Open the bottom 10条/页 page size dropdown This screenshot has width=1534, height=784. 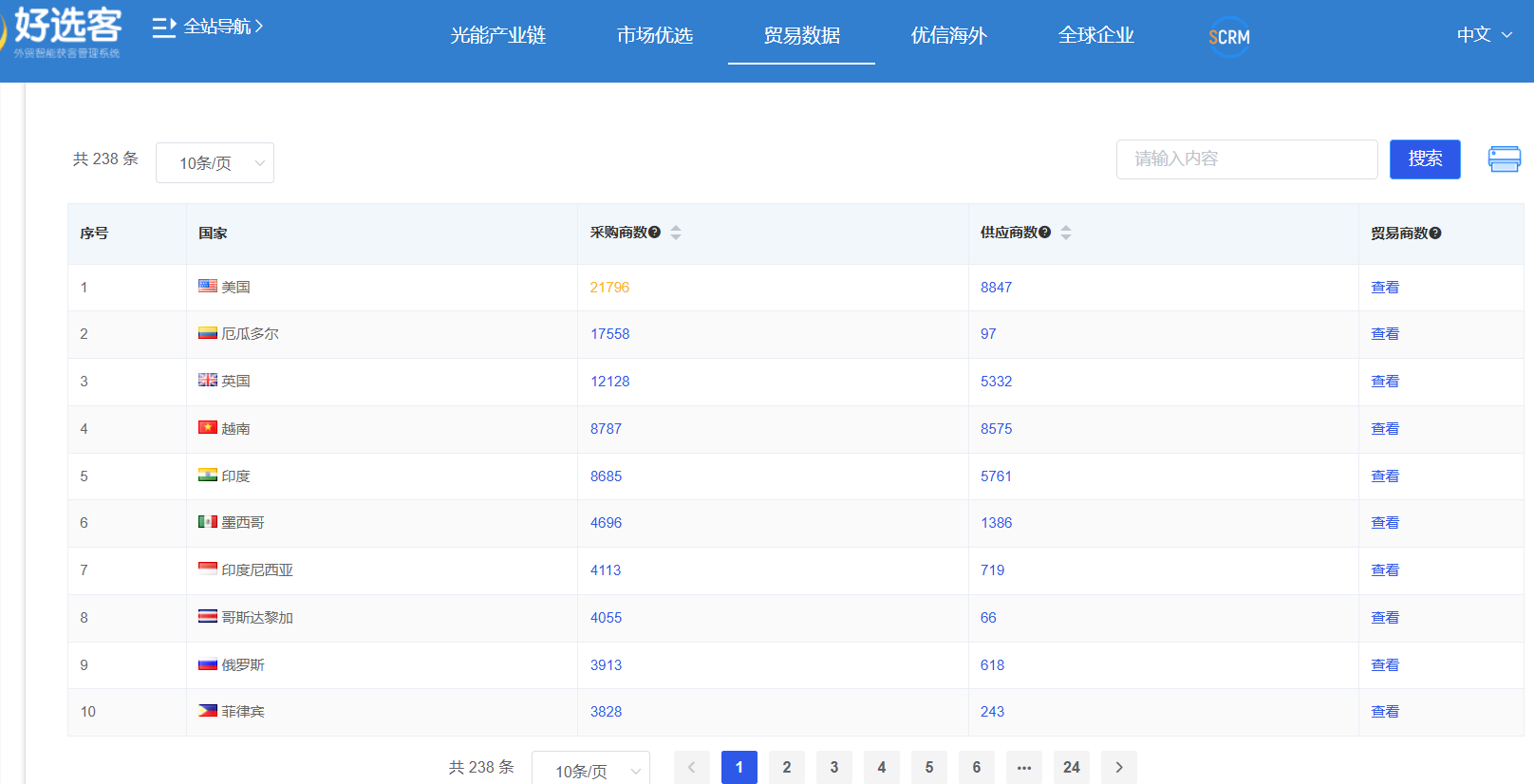[x=590, y=770]
